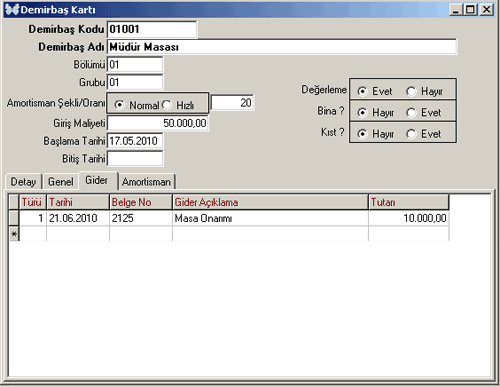This screenshot has width=500, height=387.
Task: Click the amount cell 10.000,00
Action: (409, 218)
